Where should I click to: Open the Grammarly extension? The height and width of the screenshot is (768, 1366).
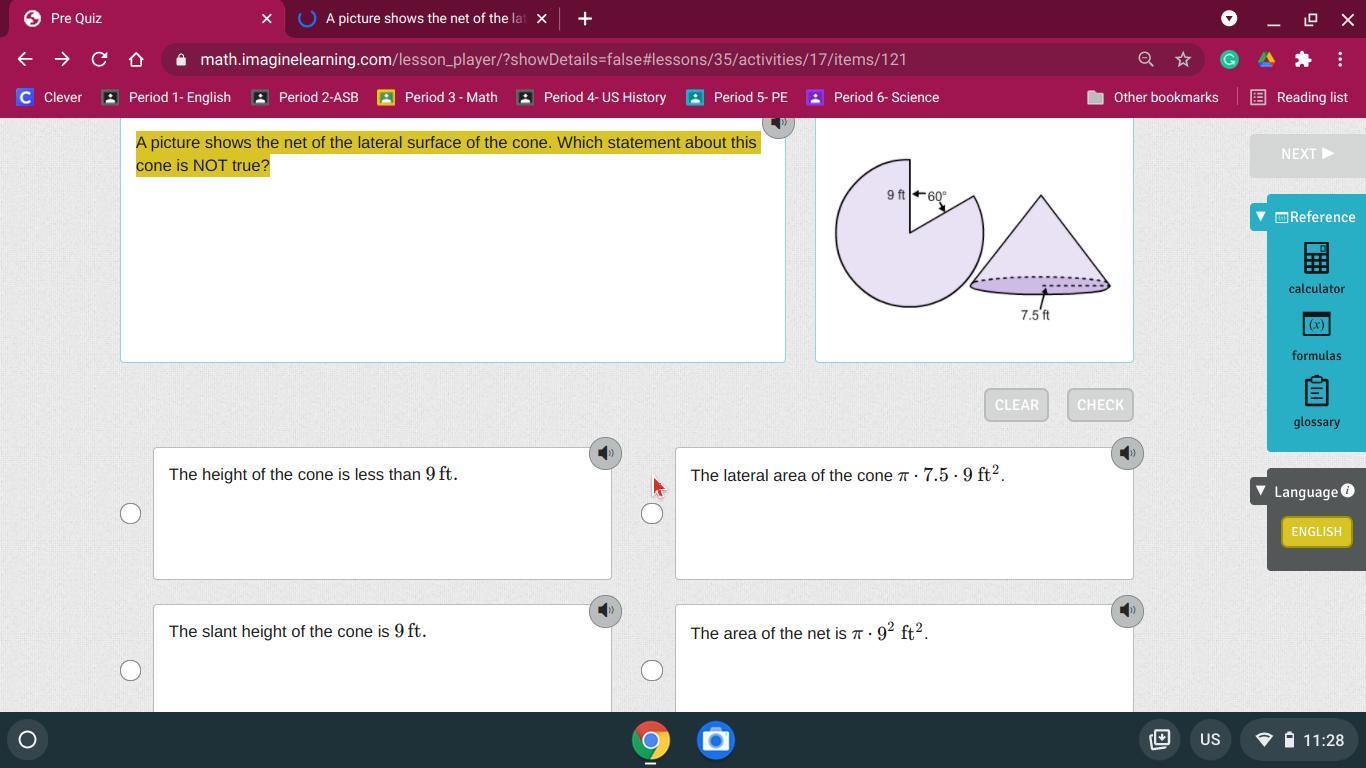1229,59
